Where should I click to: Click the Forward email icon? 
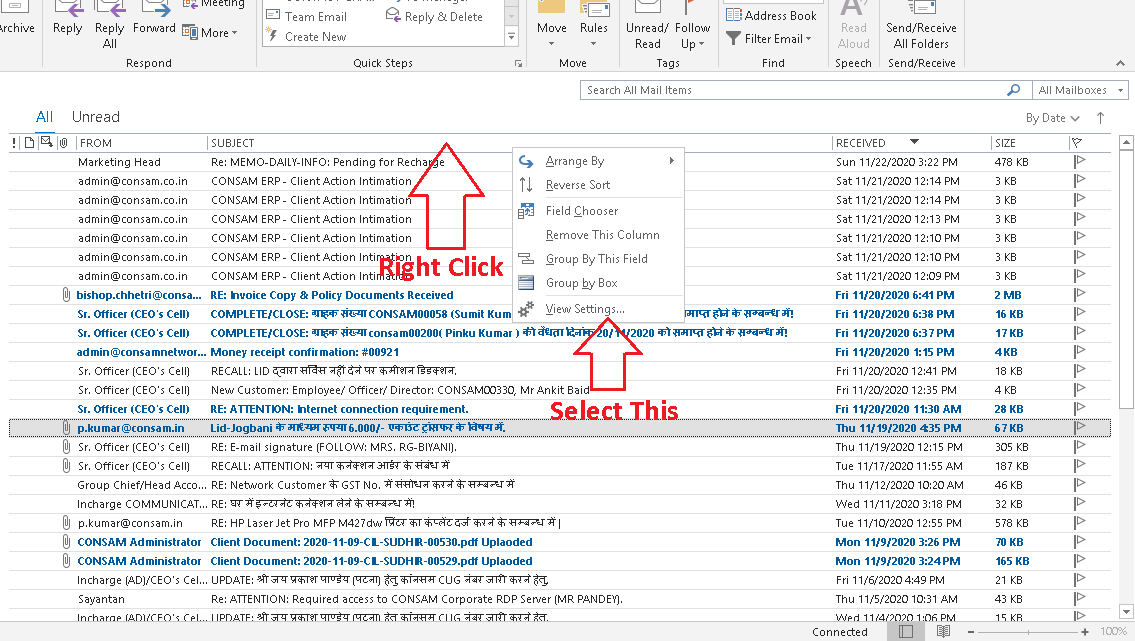coord(154,20)
